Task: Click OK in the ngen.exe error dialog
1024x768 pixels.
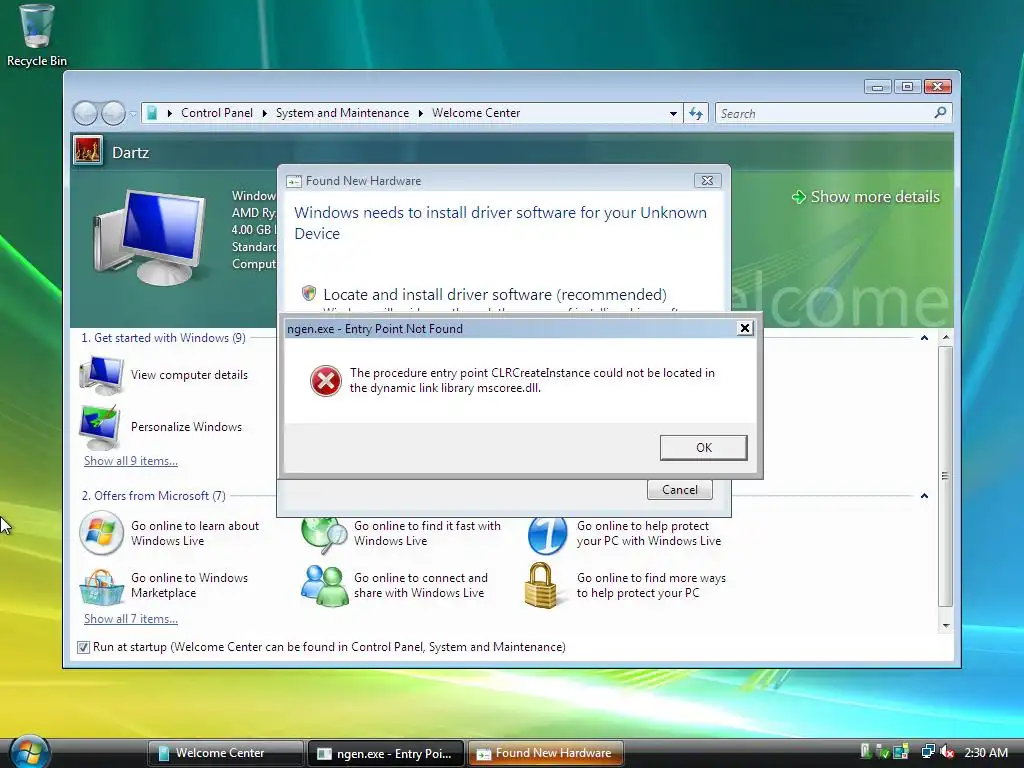Action: [703, 447]
